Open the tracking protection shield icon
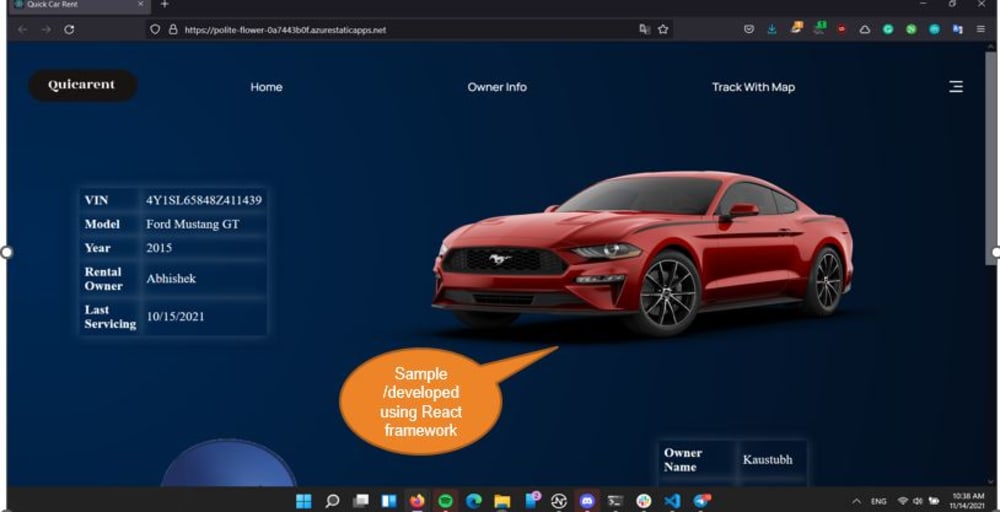The image size is (1000, 512). [154, 29]
